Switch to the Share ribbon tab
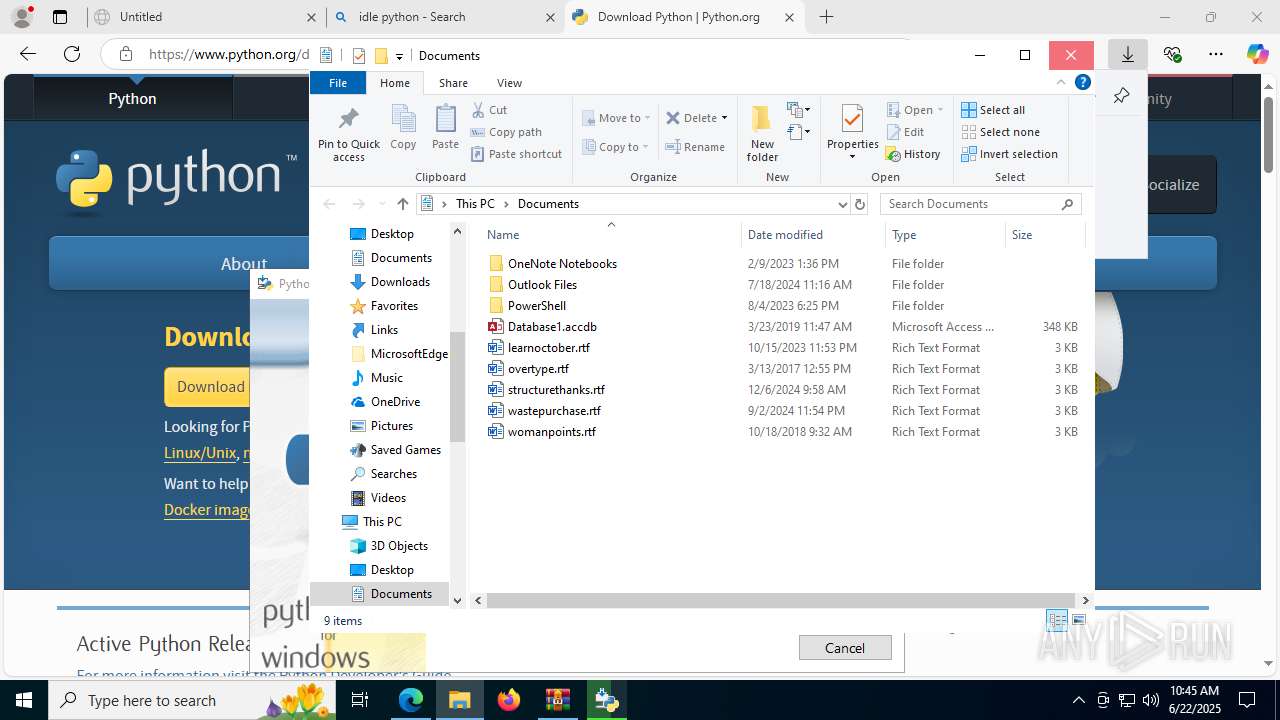The image size is (1280, 720). 453,83
